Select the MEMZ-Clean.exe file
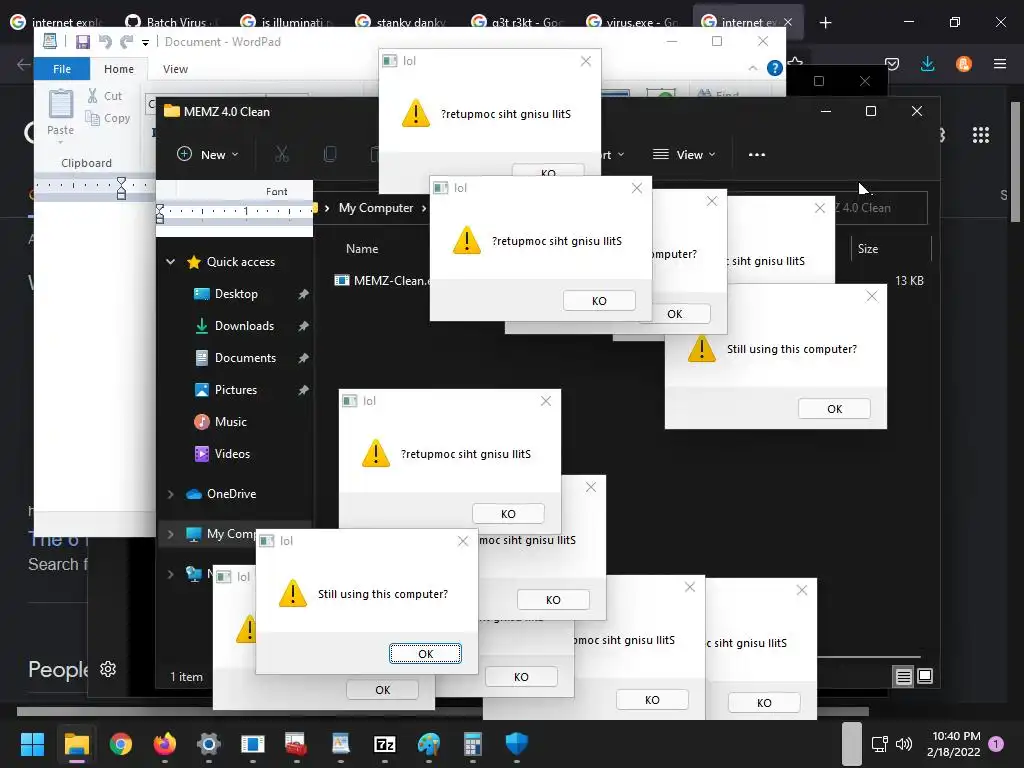The height and width of the screenshot is (768, 1024). (383, 281)
